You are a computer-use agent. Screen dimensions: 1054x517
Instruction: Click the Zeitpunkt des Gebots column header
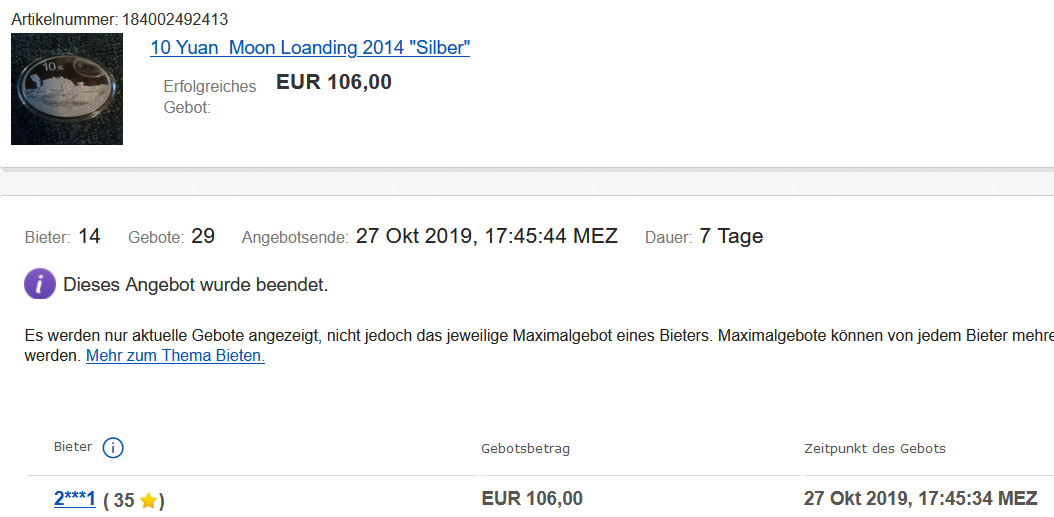(875, 448)
